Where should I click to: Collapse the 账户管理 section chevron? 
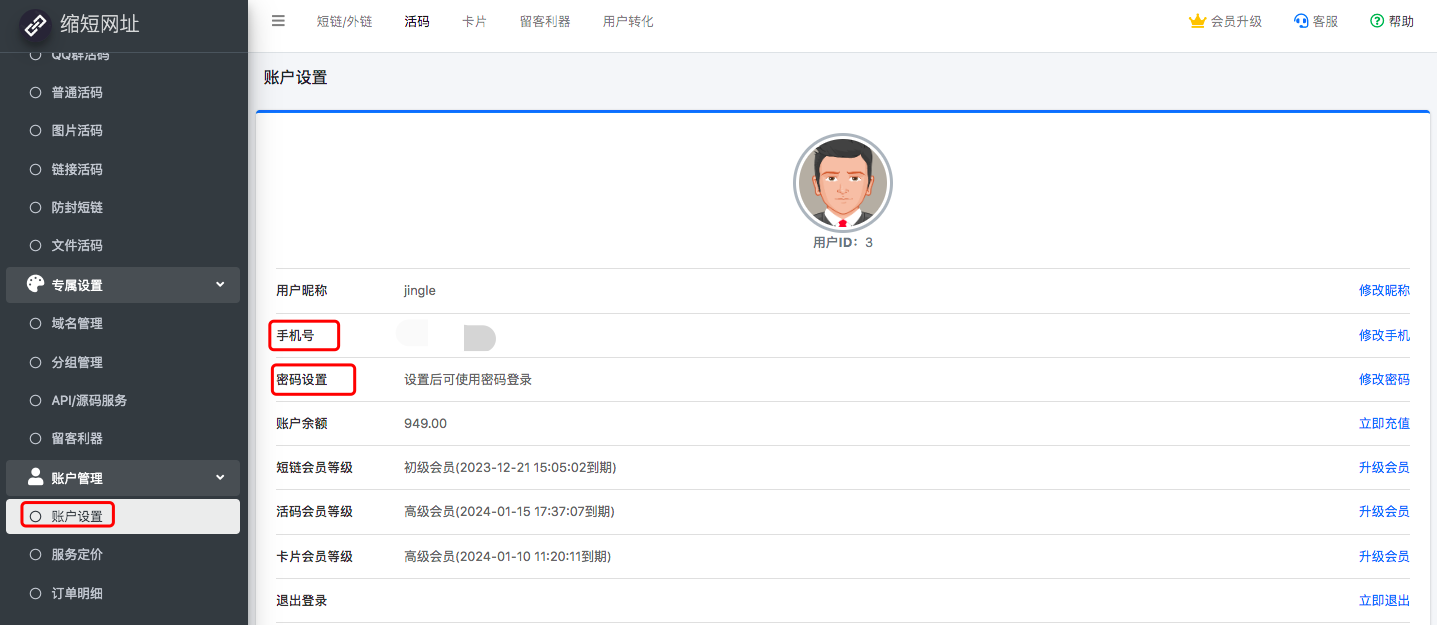pyautogui.click(x=220, y=478)
